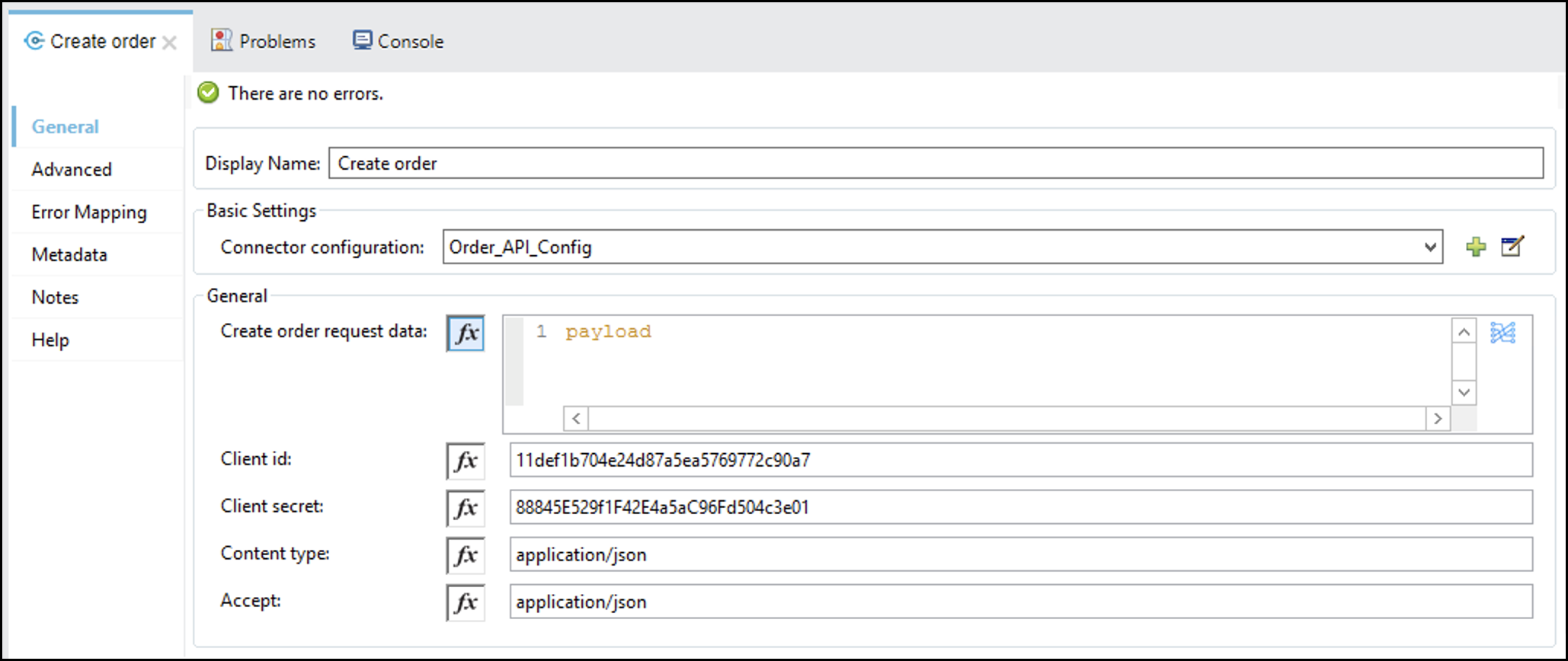Click the 'There are no errors.' message
This screenshot has height=661, width=1568.
(306, 94)
